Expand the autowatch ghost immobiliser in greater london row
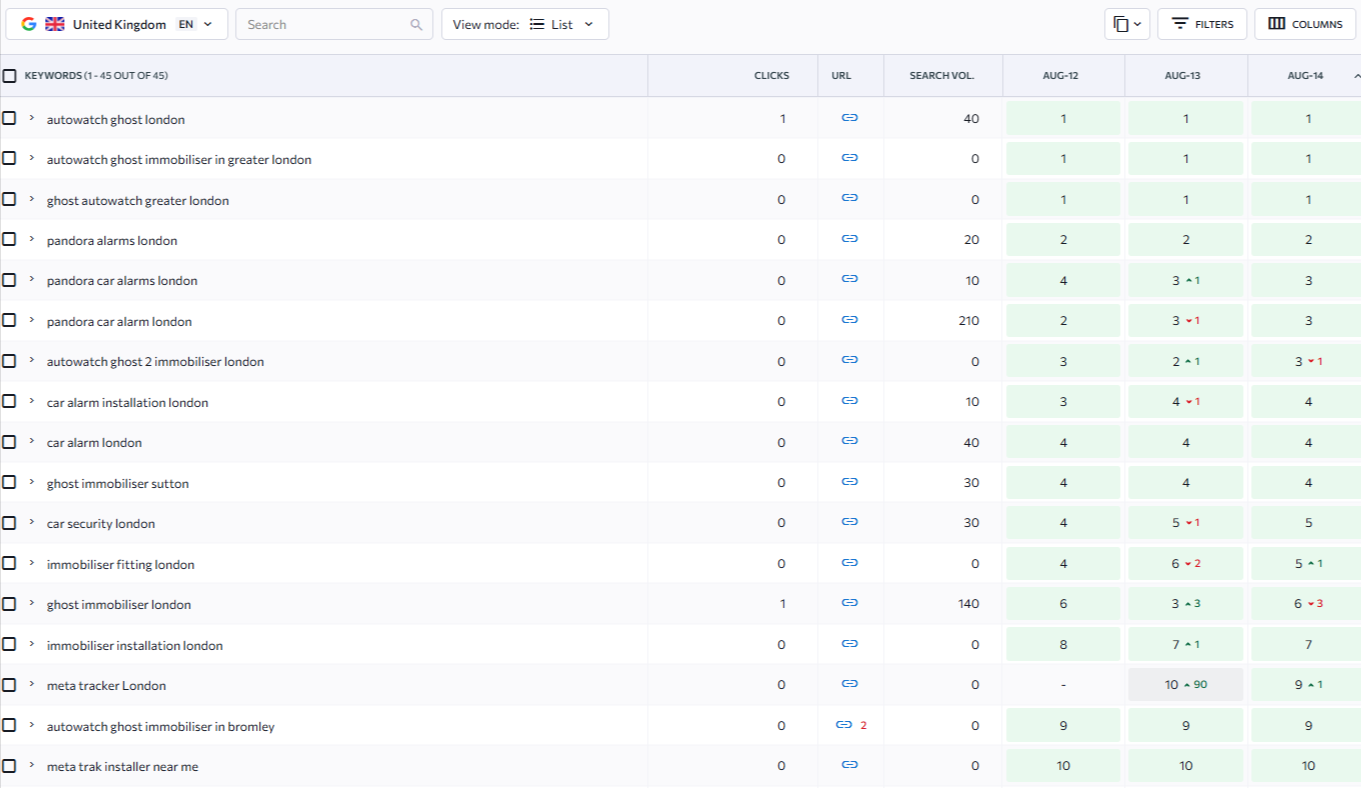The height and width of the screenshot is (788, 1361). pos(32,158)
